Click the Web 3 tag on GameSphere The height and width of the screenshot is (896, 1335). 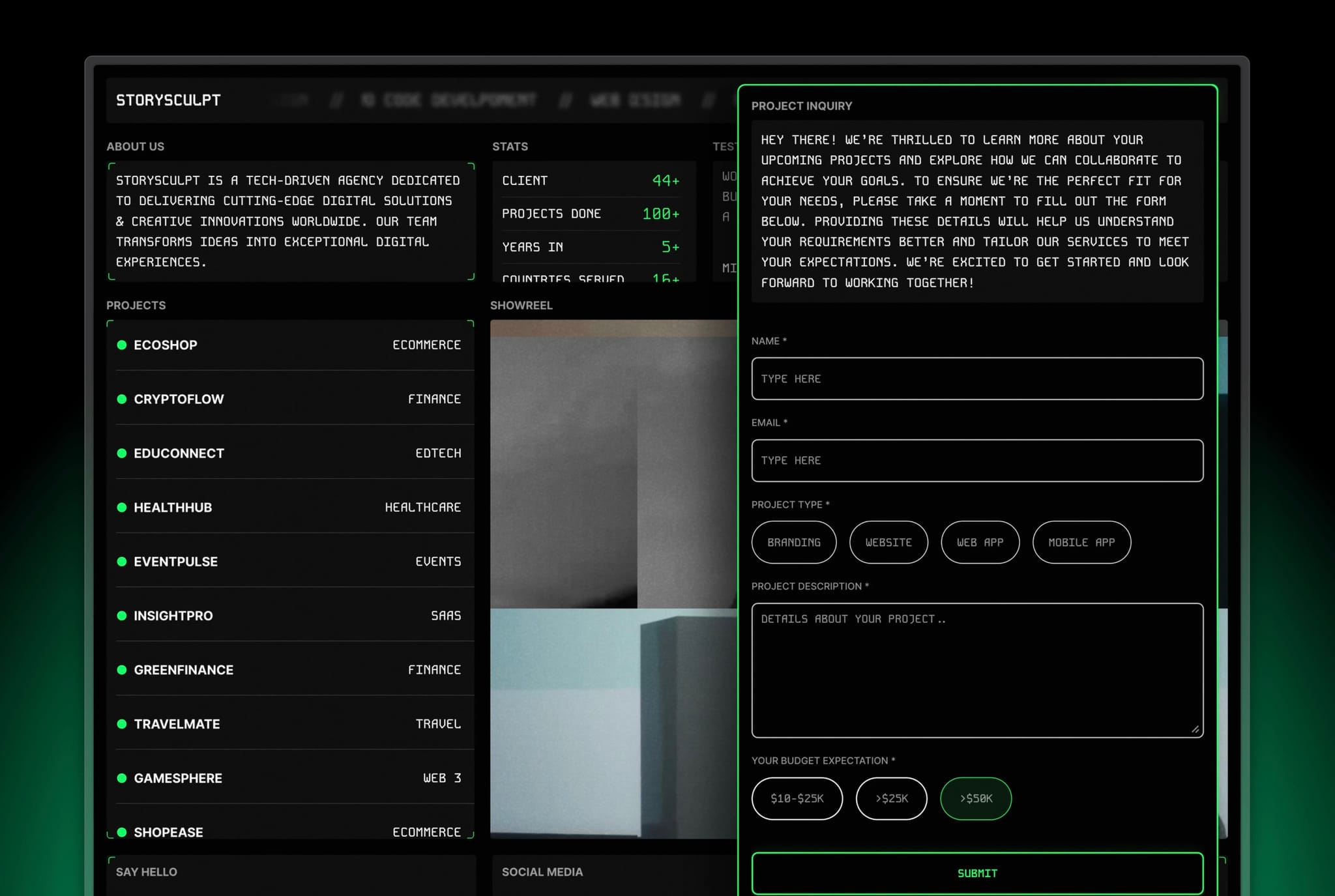pos(442,778)
